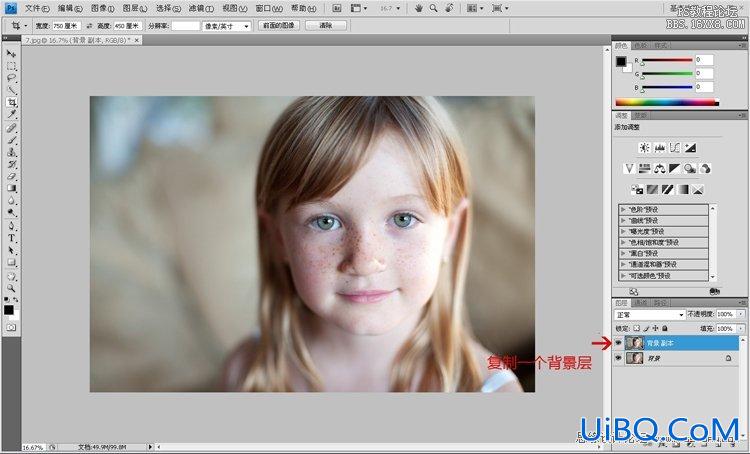Toggle lock transparent pixels

click(x=636, y=329)
